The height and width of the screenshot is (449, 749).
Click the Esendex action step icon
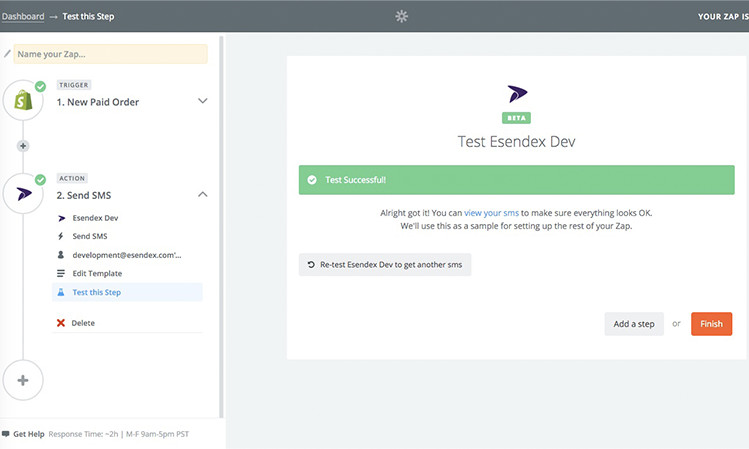[23, 194]
